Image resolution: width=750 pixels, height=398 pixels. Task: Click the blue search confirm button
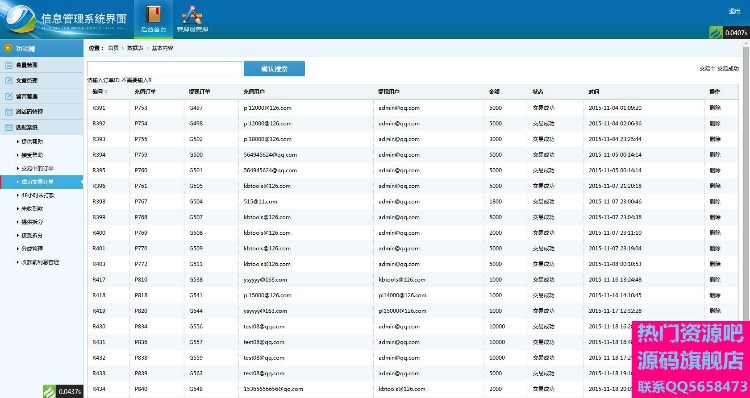[274, 68]
